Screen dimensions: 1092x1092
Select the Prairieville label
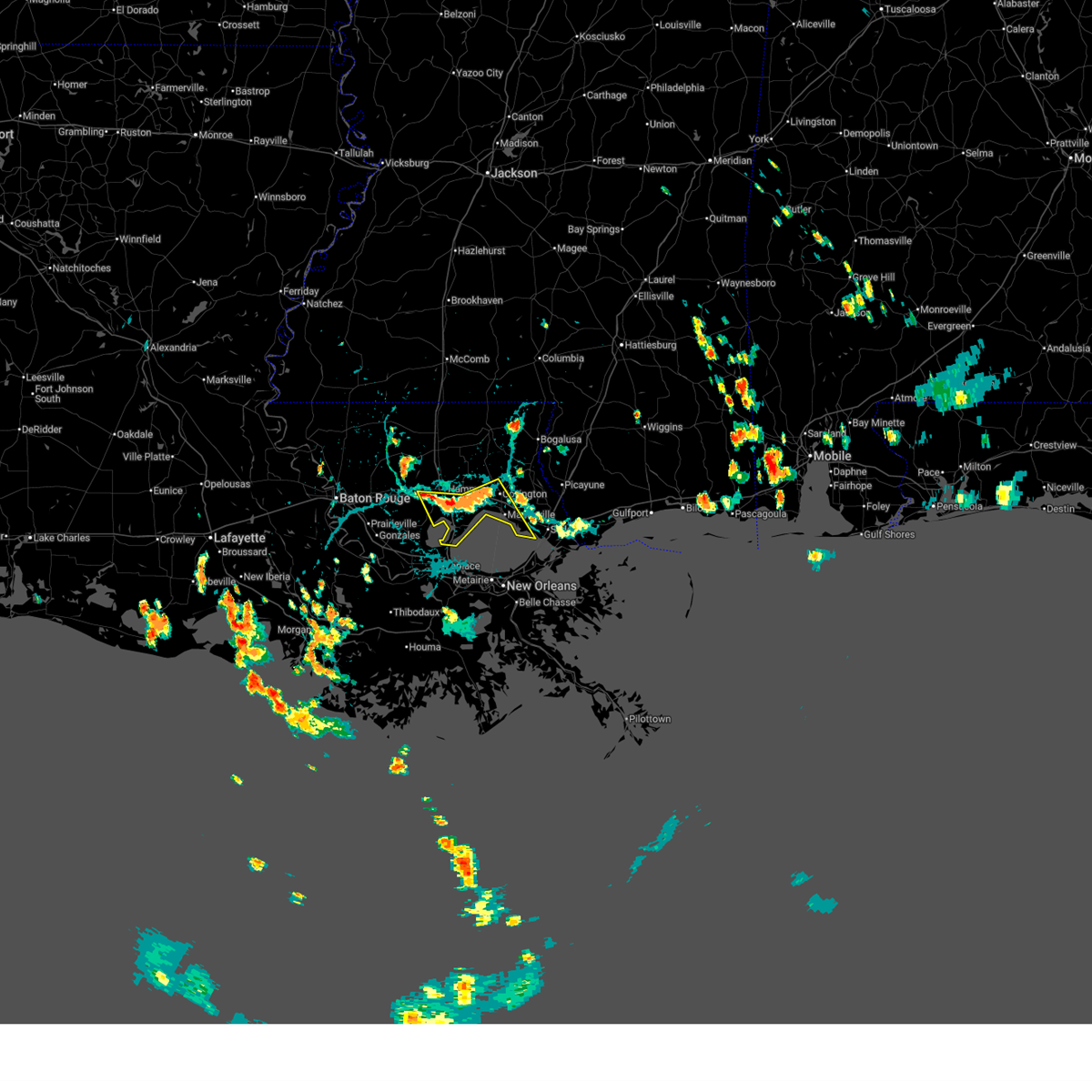(x=394, y=524)
